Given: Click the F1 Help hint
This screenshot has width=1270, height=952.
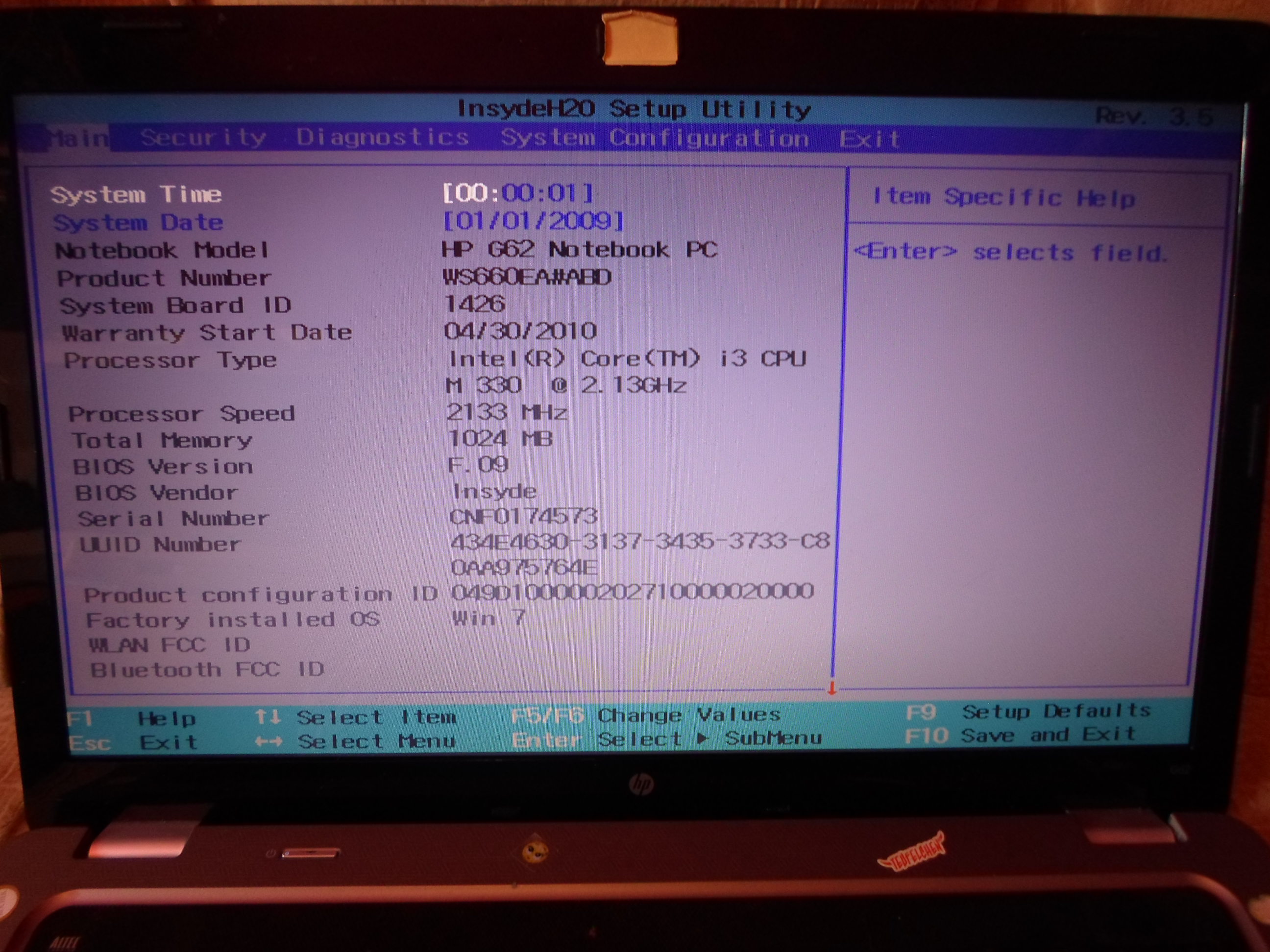Looking at the screenshot, I should 132,718.
